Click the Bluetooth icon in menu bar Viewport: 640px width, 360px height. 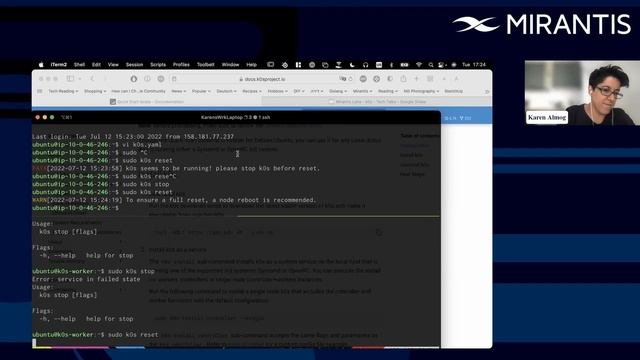click(x=391, y=65)
